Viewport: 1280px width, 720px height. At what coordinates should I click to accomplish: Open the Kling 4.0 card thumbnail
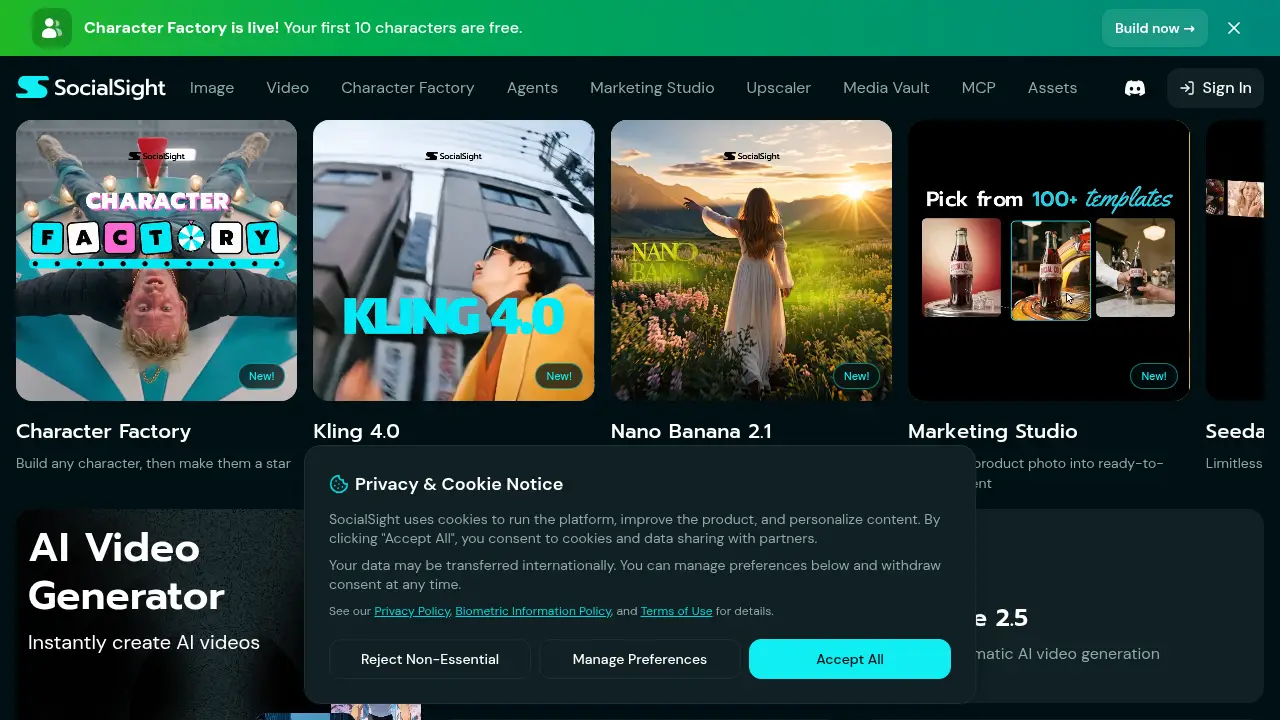click(454, 260)
